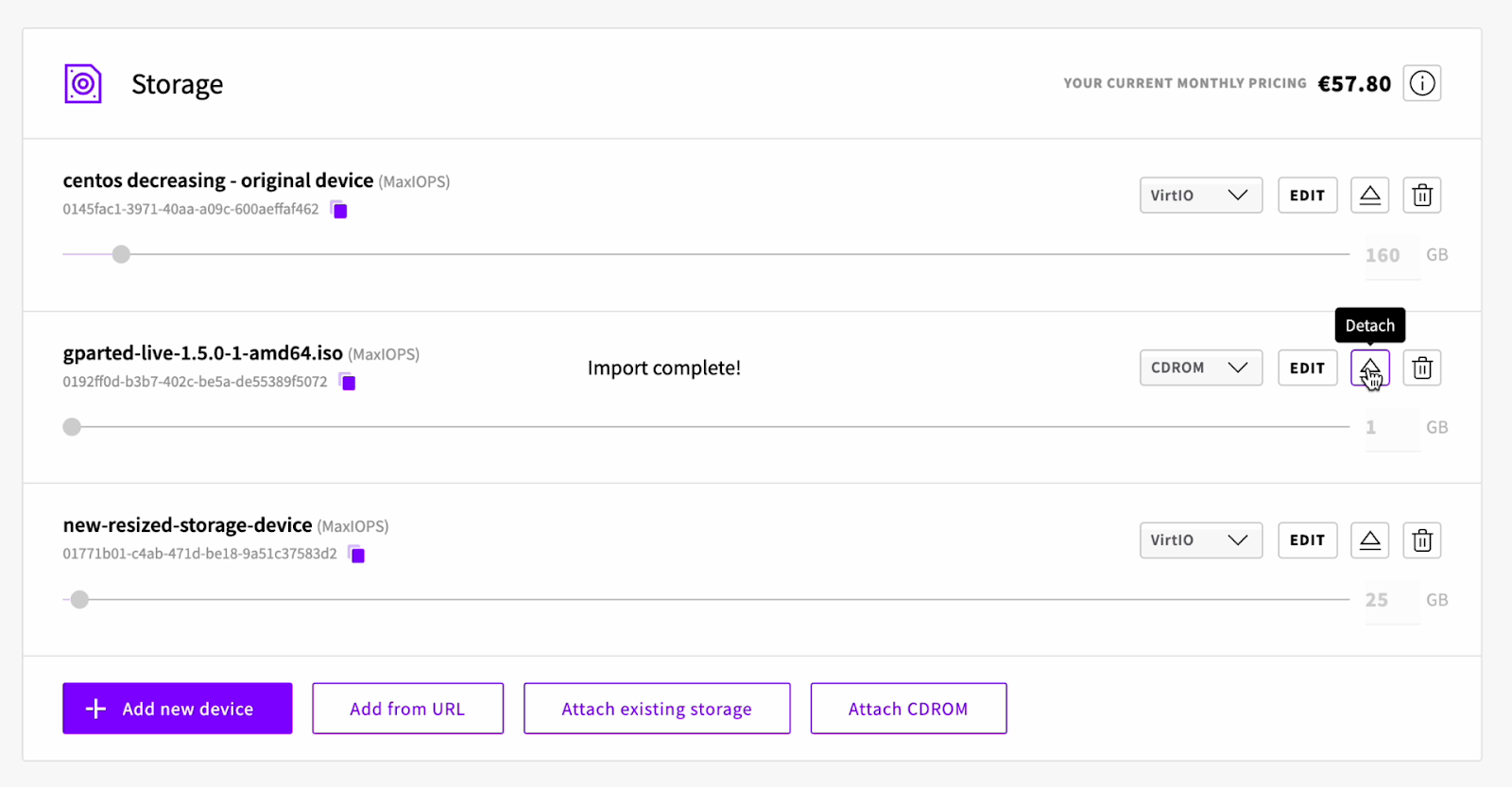Edit the centos decreasing original device
The width and height of the screenshot is (1512, 787).
pyautogui.click(x=1308, y=196)
